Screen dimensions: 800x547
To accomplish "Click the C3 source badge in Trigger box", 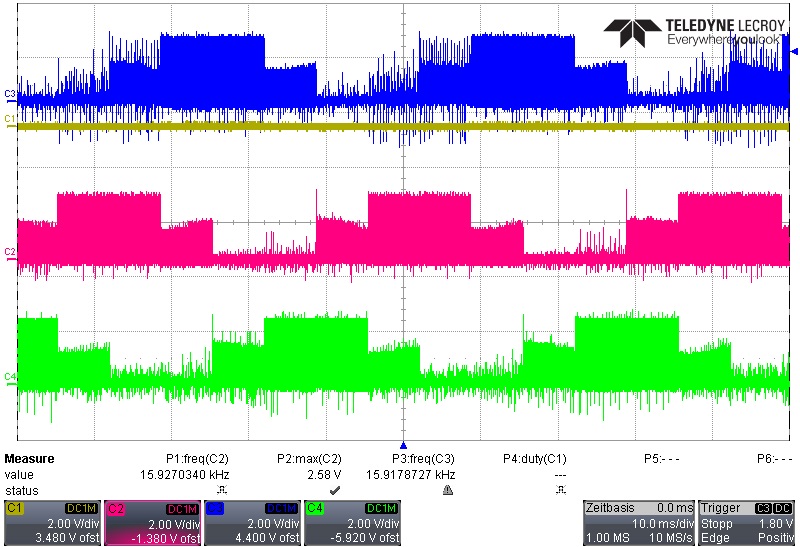I will pos(763,508).
